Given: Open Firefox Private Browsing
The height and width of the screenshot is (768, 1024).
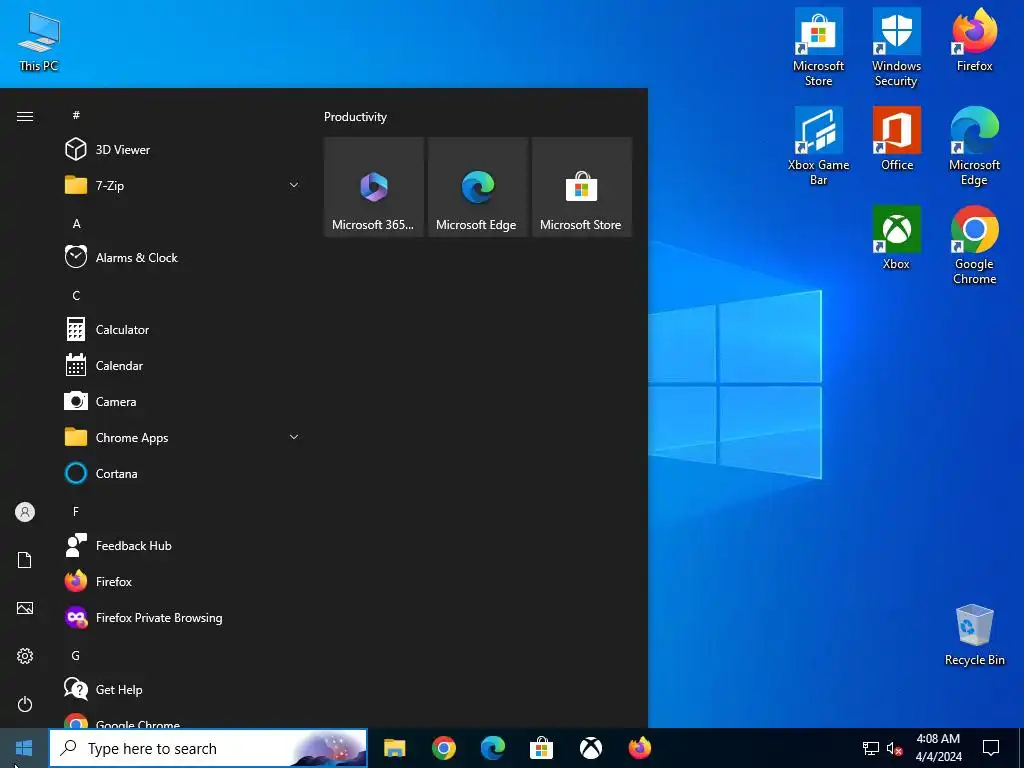Looking at the screenshot, I should (183, 617).
